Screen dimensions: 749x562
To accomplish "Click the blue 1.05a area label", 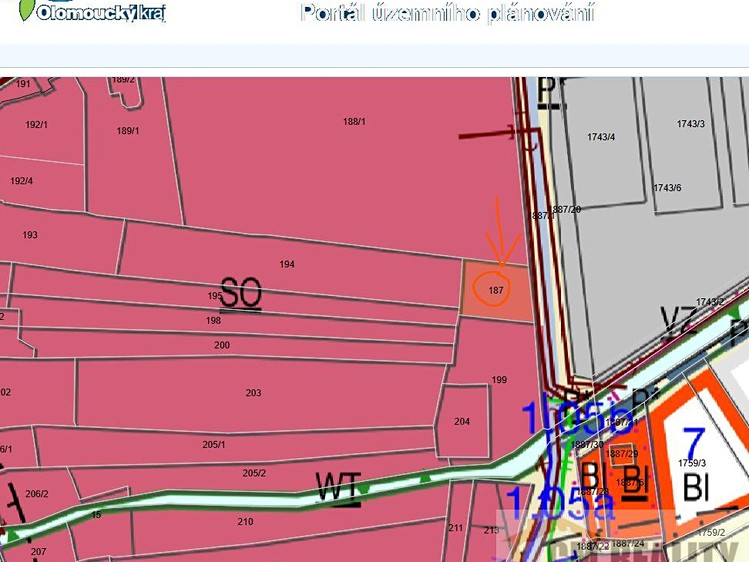I will click(559, 503).
